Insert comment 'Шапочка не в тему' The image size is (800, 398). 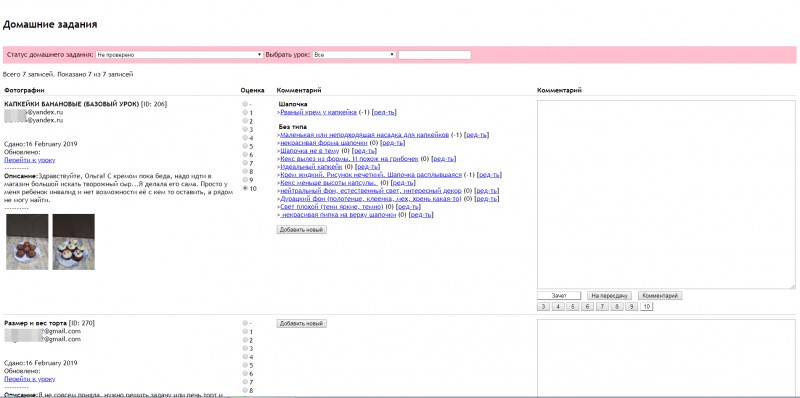pyautogui.click(x=310, y=151)
